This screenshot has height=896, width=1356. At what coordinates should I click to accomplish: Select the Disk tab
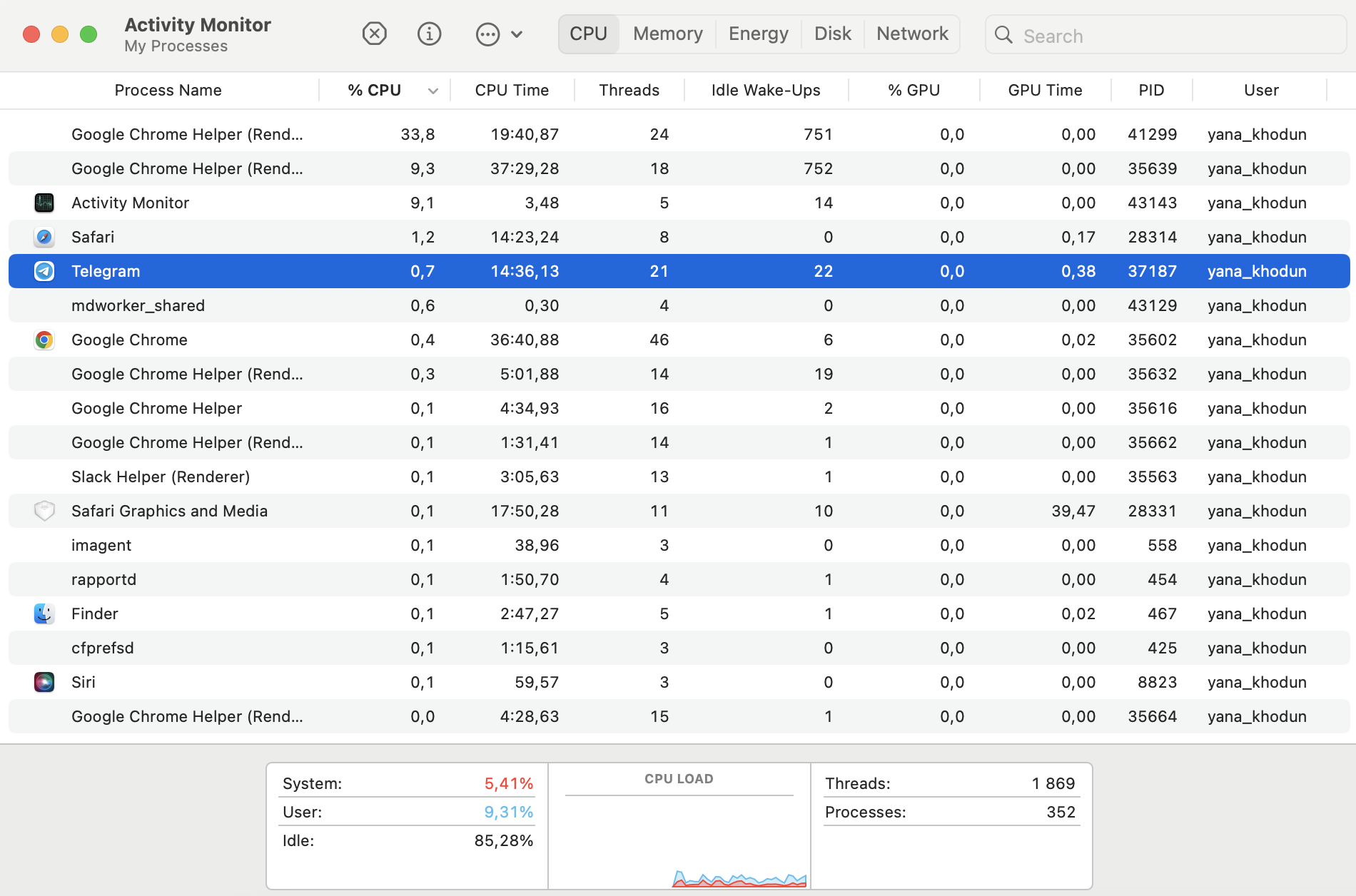click(x=832, y=34)
